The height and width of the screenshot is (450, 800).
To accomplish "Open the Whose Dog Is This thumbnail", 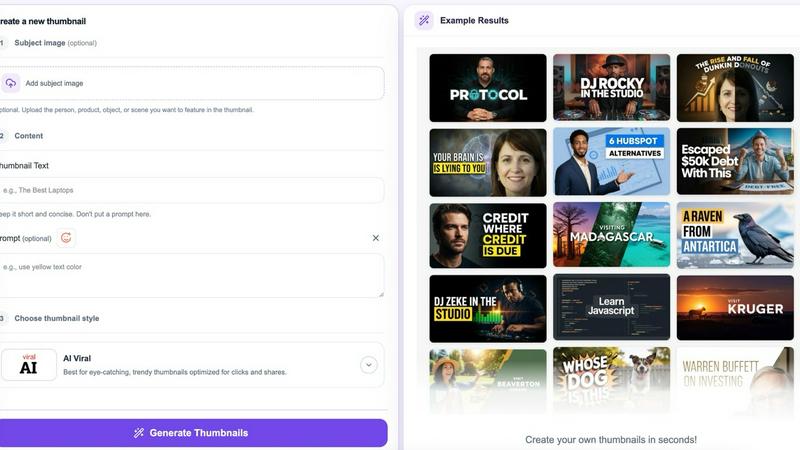I will (611, 380).
